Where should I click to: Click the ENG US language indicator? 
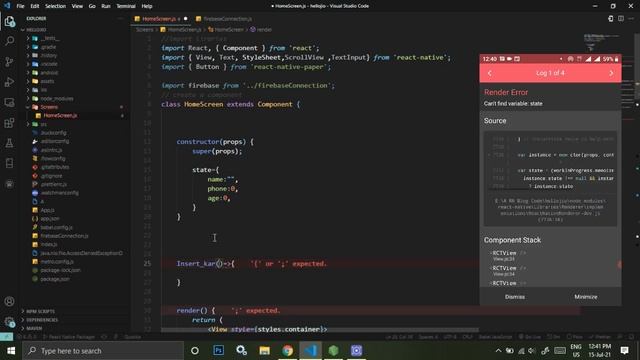[576, 350]
